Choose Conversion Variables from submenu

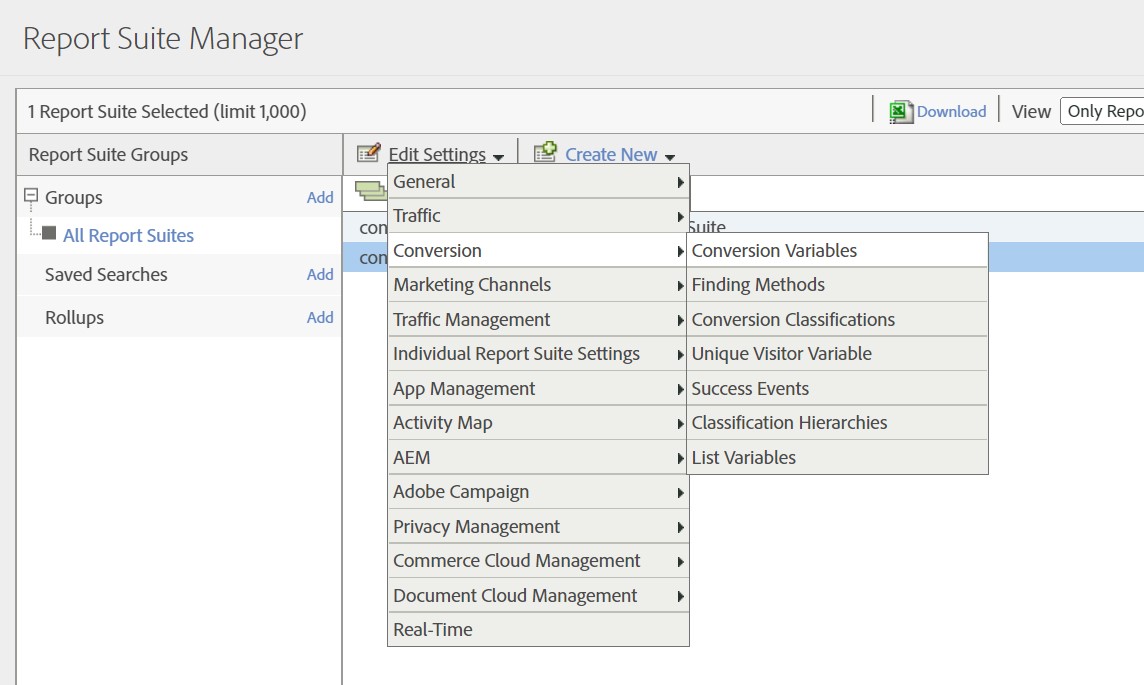(x=774, y=251)
